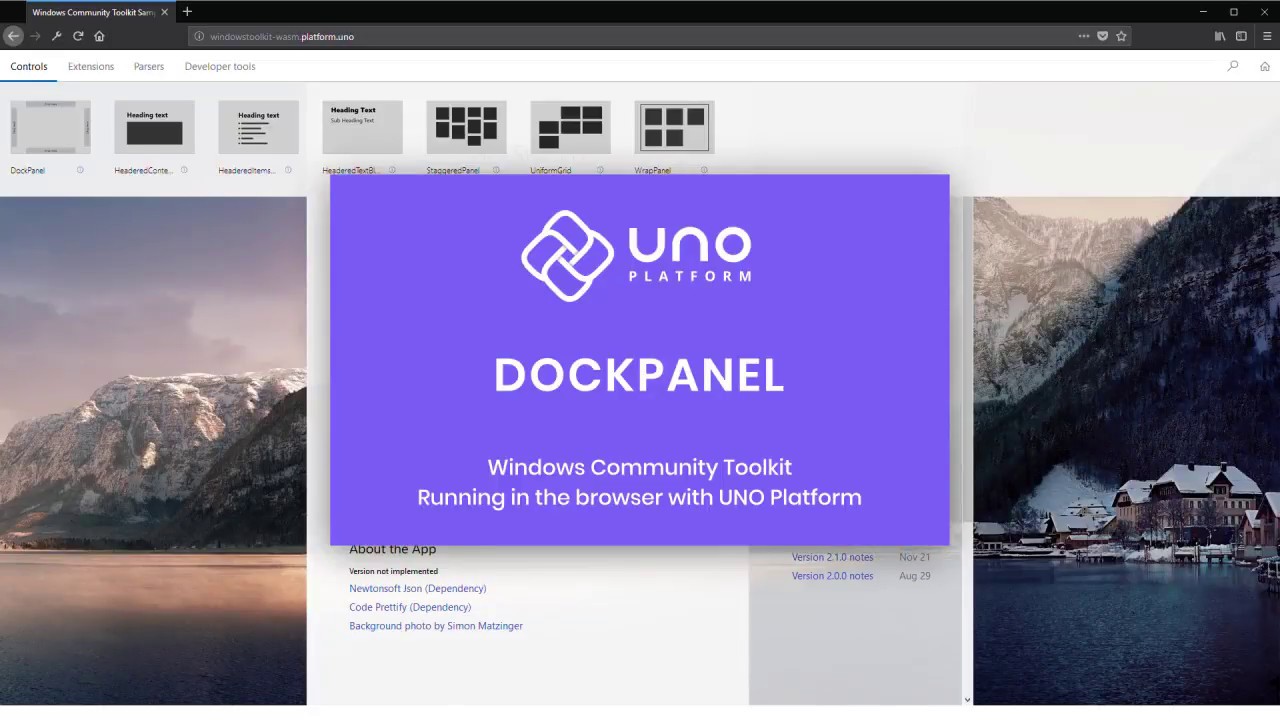The width and height of the screenshot is (1280, 720).
Task: Click the browser forward arrow
Action: click(35, 36)
